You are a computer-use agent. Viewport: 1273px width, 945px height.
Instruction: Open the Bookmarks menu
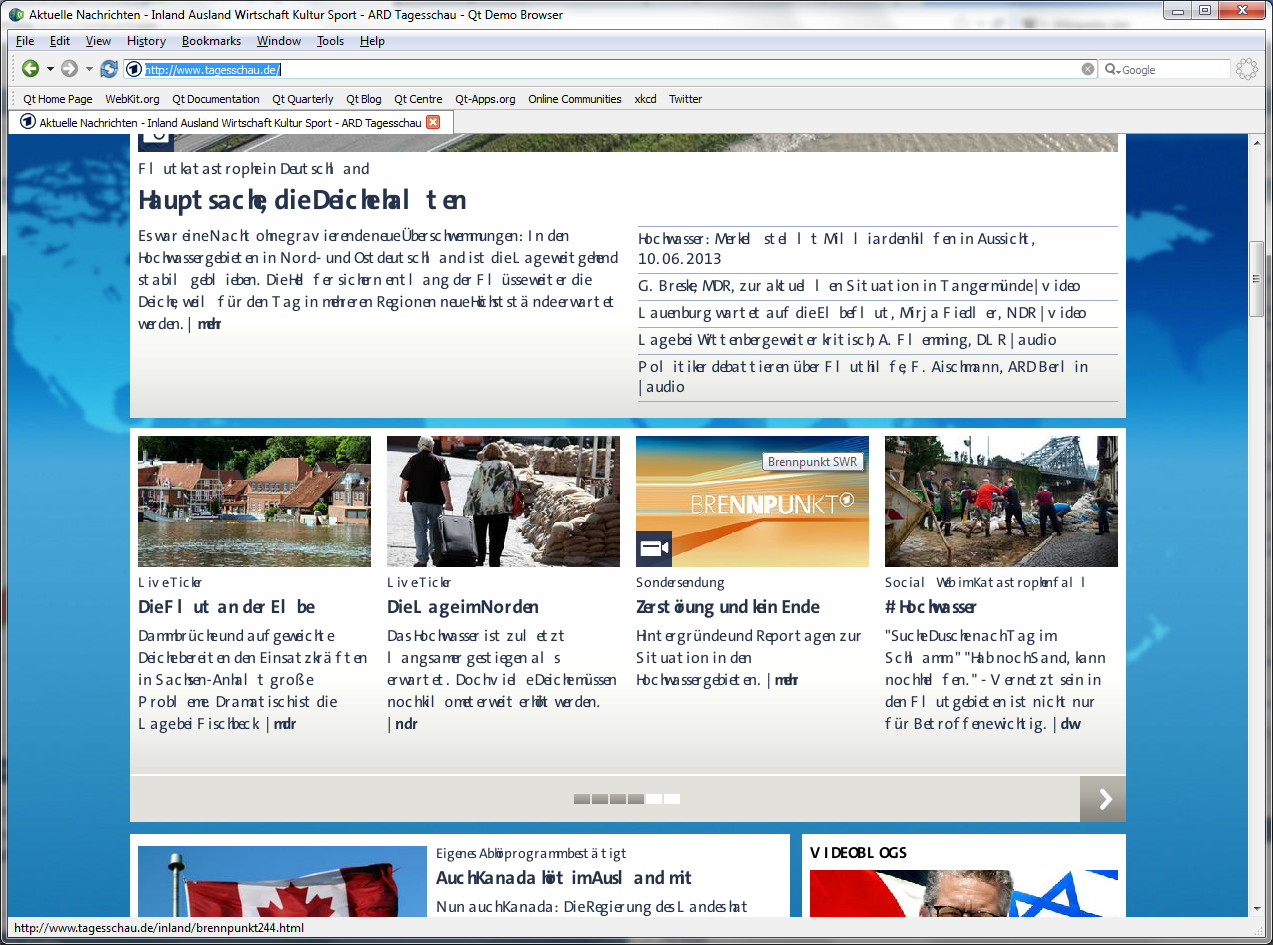coord(211,41)
